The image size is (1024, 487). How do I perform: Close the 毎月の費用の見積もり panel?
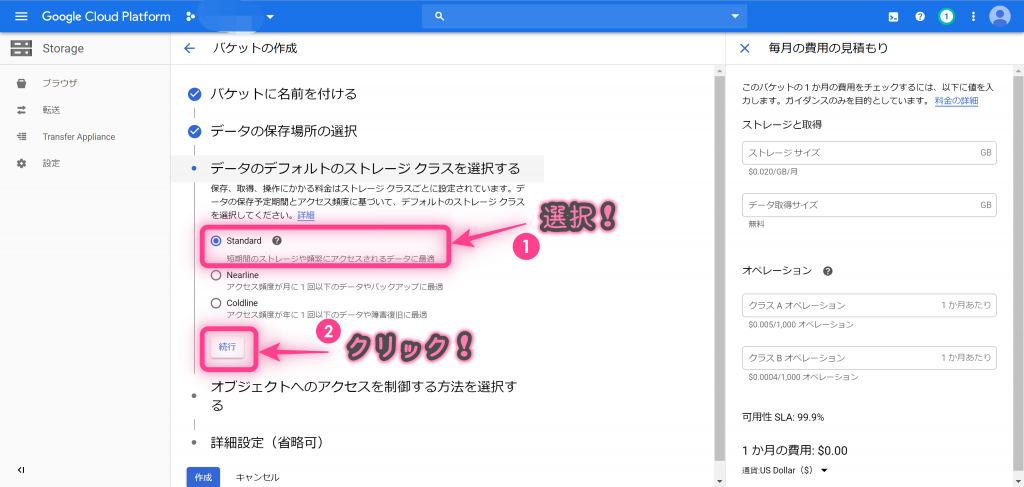(744, 48)
